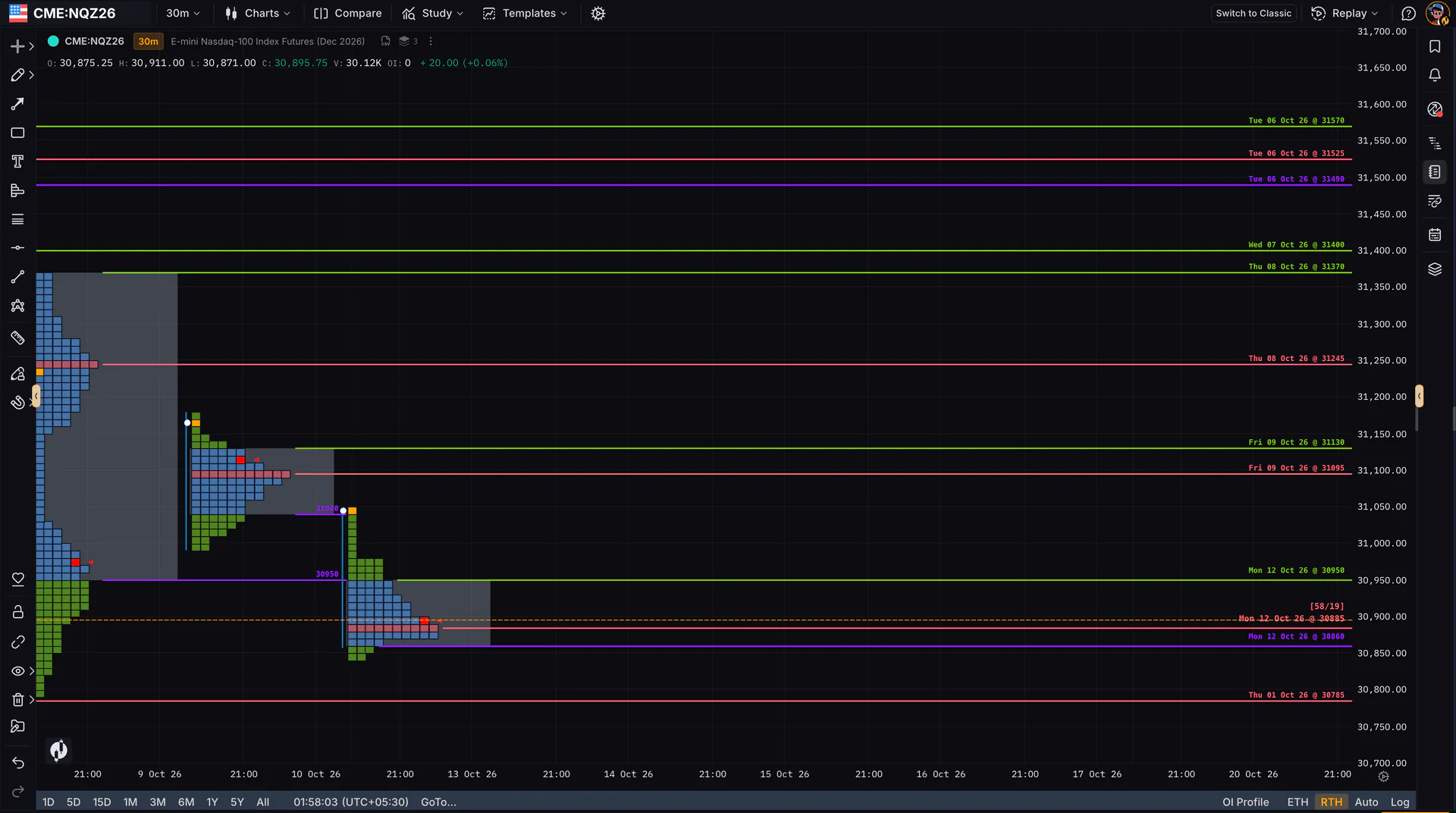
Task: Select the text annotation tool
Action: 17,162
